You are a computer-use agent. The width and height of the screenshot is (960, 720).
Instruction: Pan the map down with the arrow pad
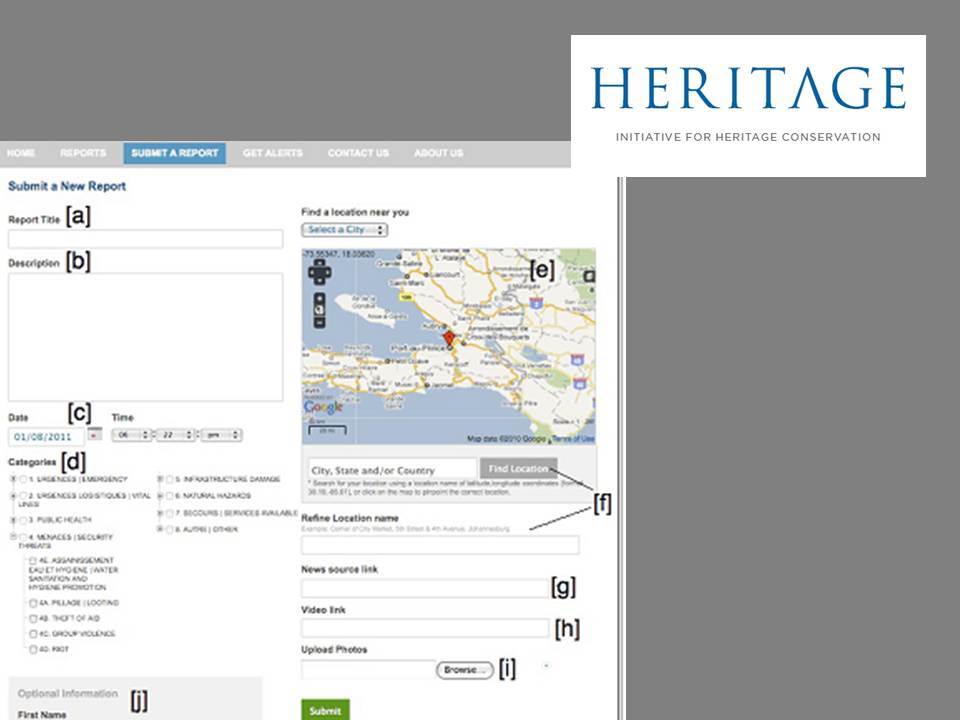coord(320,280)
